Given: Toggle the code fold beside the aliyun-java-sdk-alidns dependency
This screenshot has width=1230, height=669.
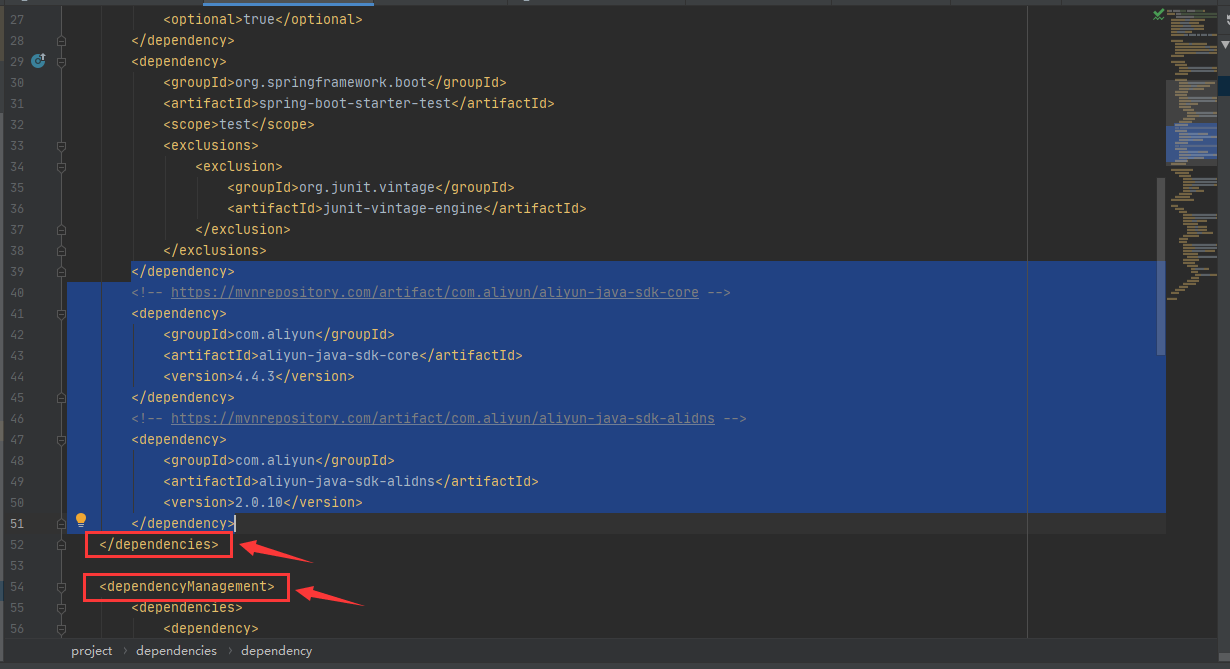Looking at the screenshot, I should tap(61, 439).
